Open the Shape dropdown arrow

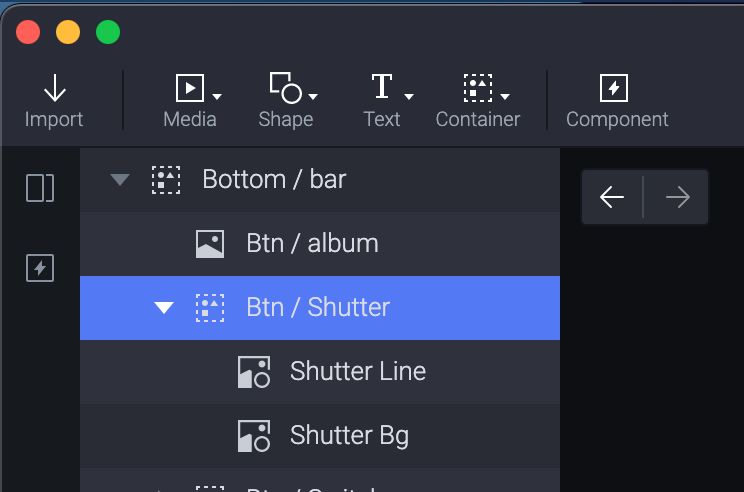tap(313, 96)
